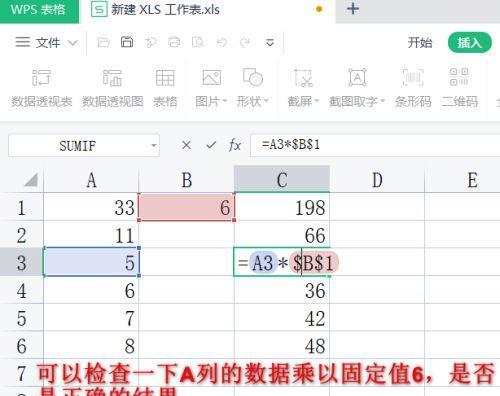
Task: Click cell A5 containing 7
Action: (x=91, y=318)
